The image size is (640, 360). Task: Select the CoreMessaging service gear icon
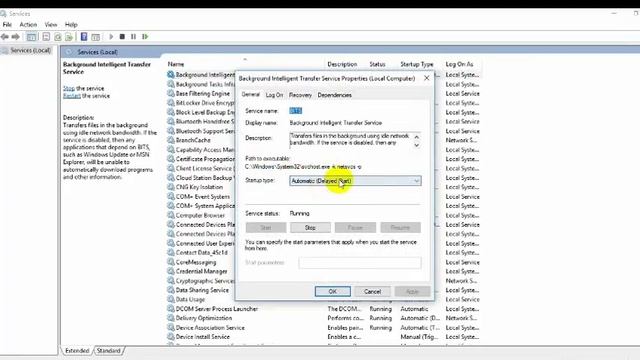coord(171,262)
